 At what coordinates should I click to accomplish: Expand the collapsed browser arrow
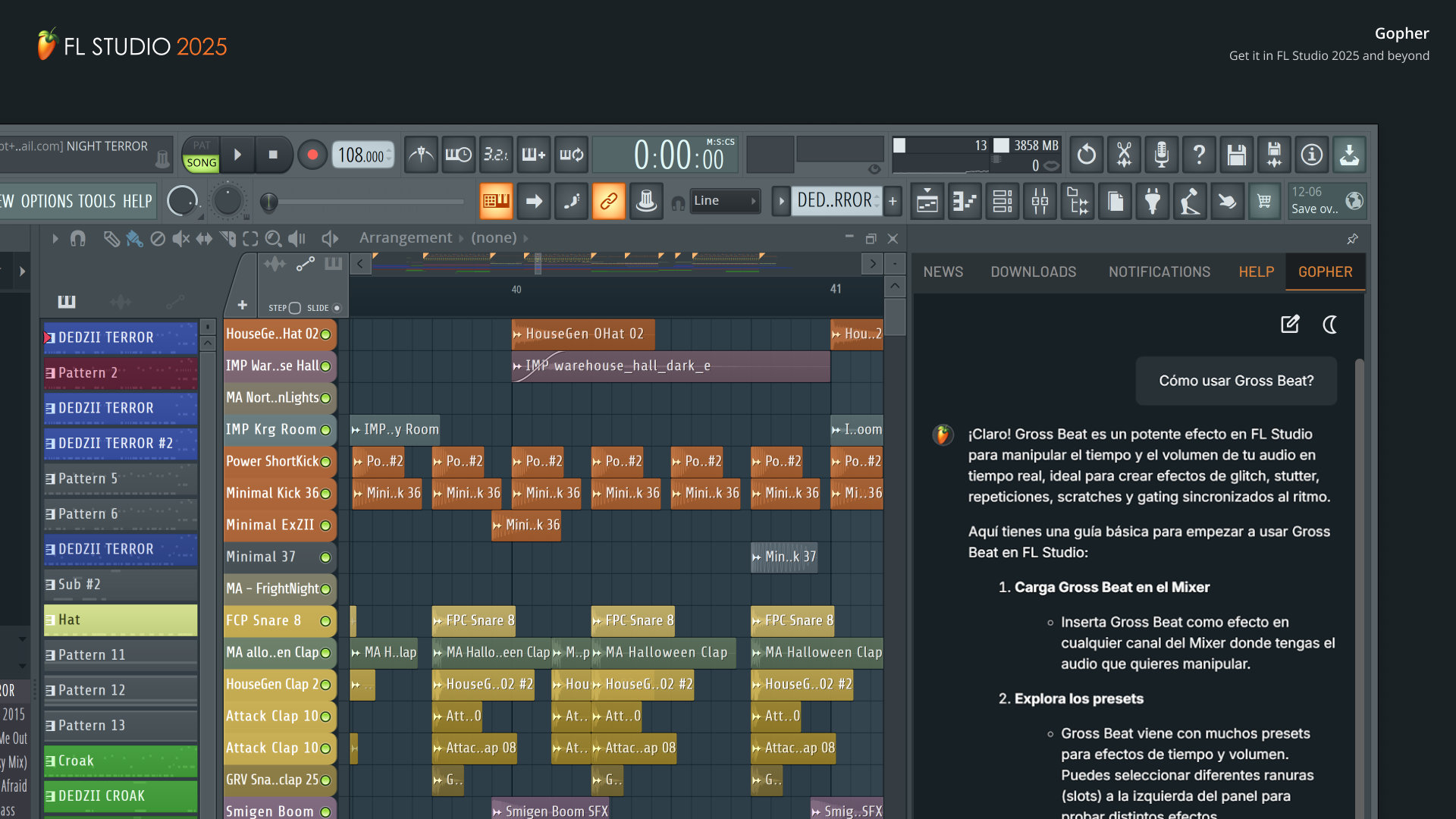(x=22, y=271)
